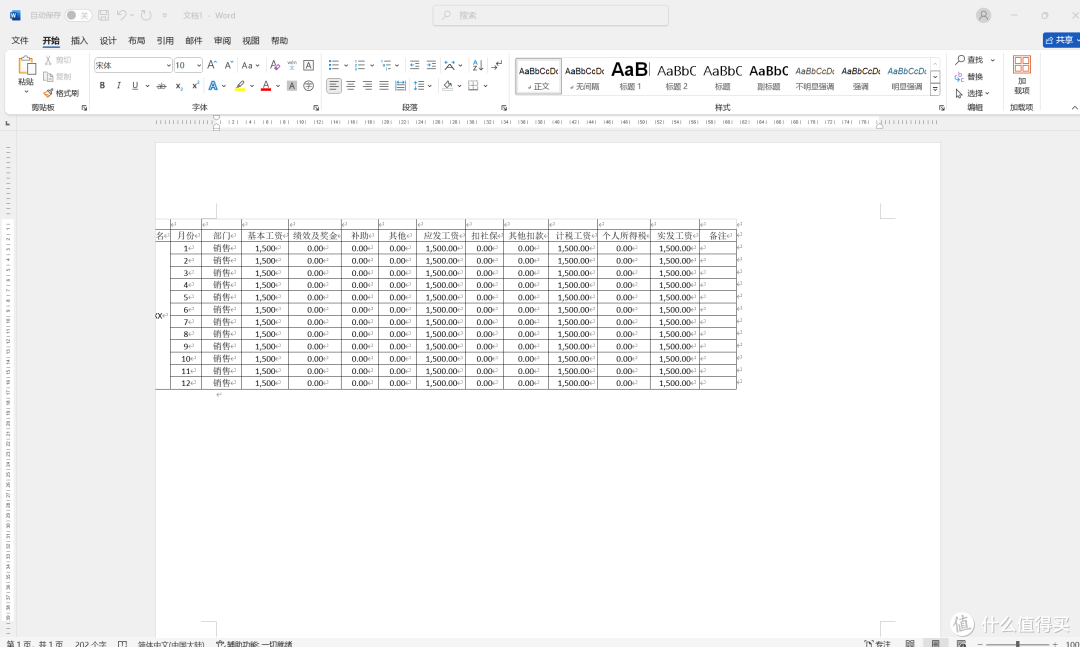Open the font size dropdown
Image resolution: width=1080 pixels, height=647 pixels.
199,65
